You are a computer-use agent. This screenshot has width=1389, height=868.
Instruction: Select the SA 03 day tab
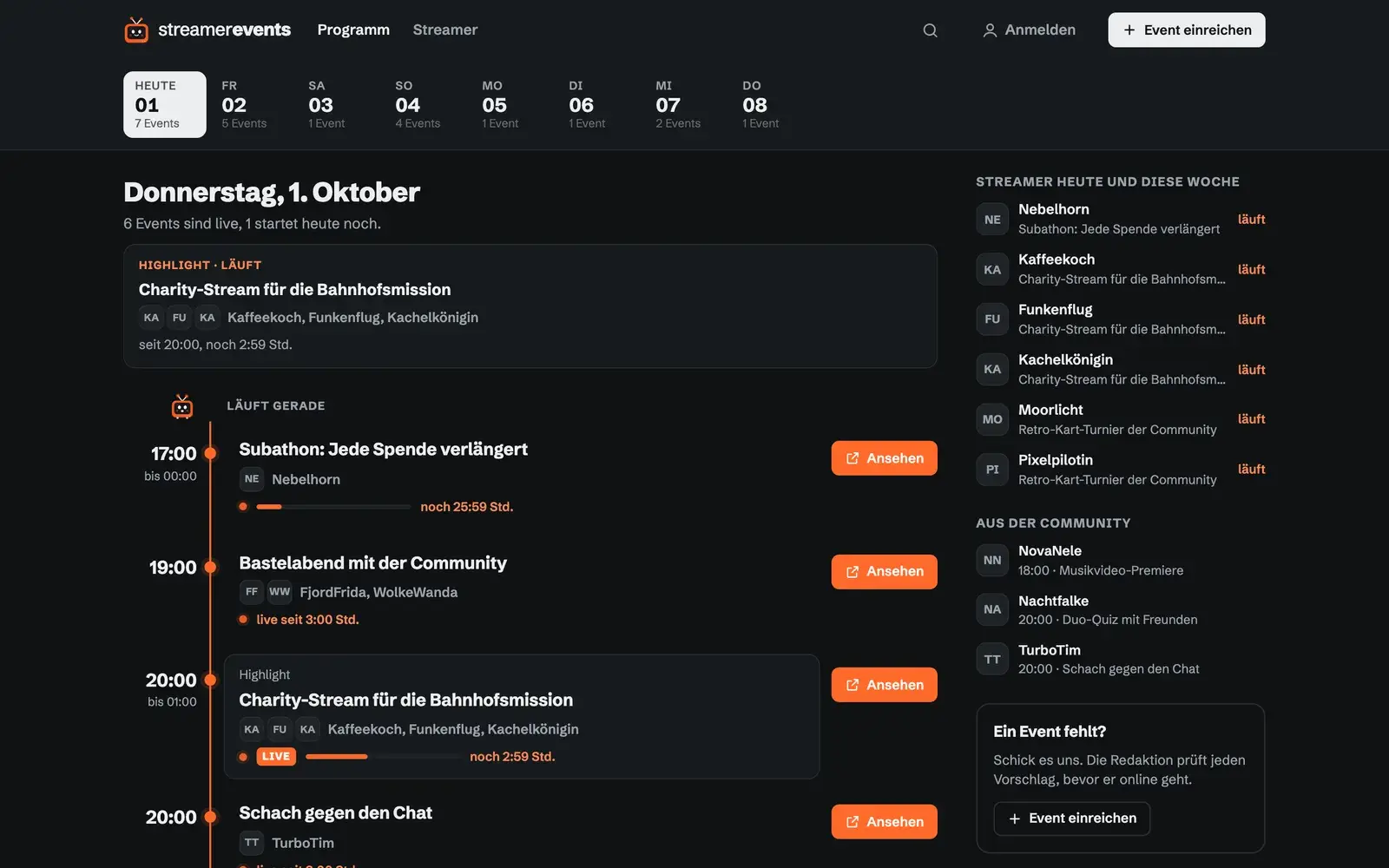pos(339,104)
